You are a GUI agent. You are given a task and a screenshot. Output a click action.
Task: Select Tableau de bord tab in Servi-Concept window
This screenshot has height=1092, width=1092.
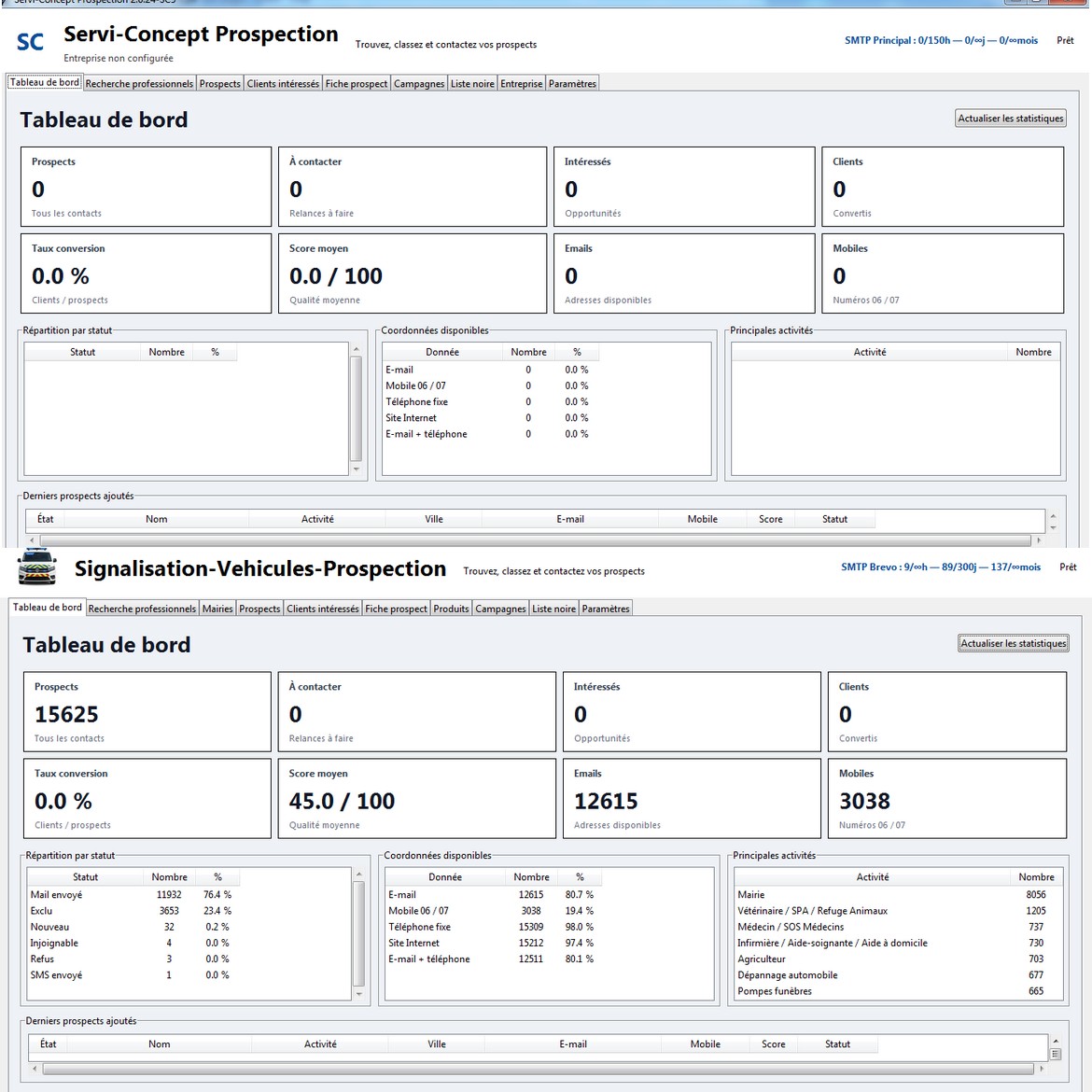click(45, 82)
